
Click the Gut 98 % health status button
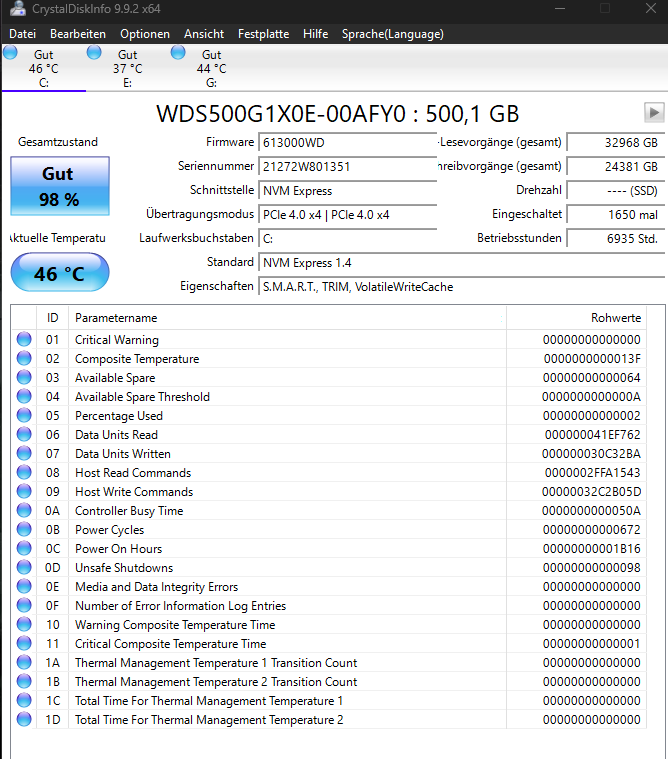pos(60,186)
